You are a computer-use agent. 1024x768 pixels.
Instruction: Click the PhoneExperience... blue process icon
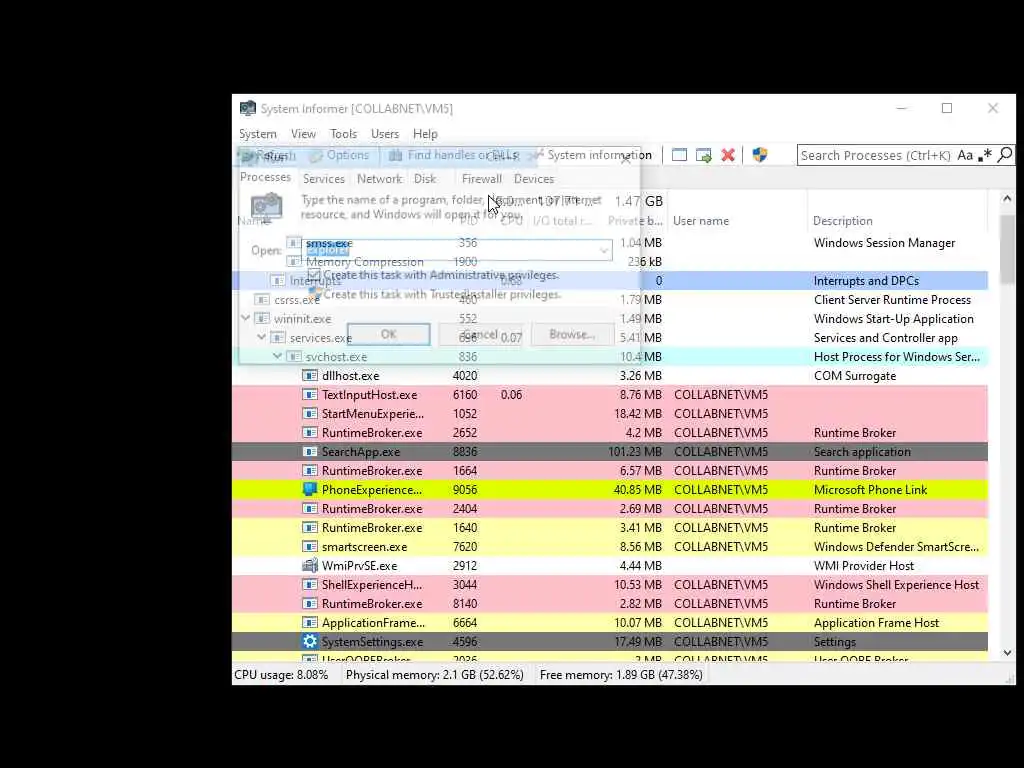click(x=310, y=489)
